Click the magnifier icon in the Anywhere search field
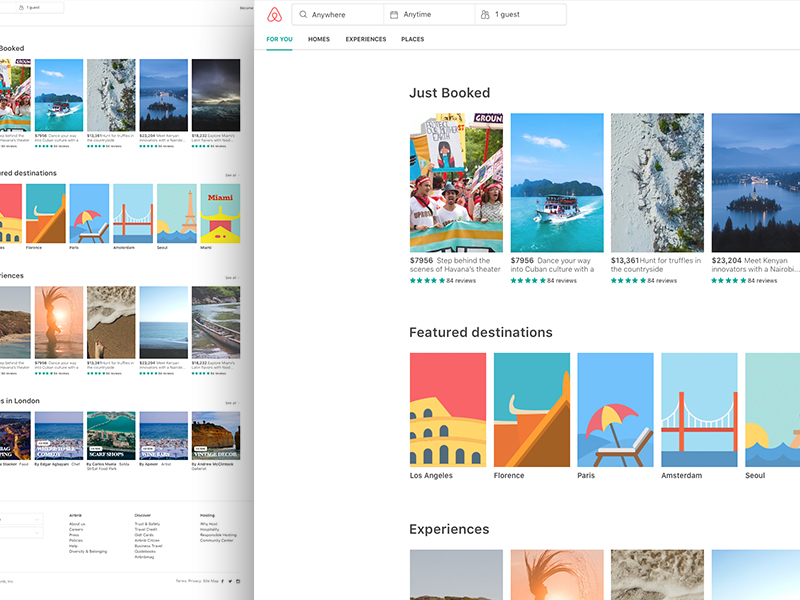800x600 pixels. [x=303, y=14]
